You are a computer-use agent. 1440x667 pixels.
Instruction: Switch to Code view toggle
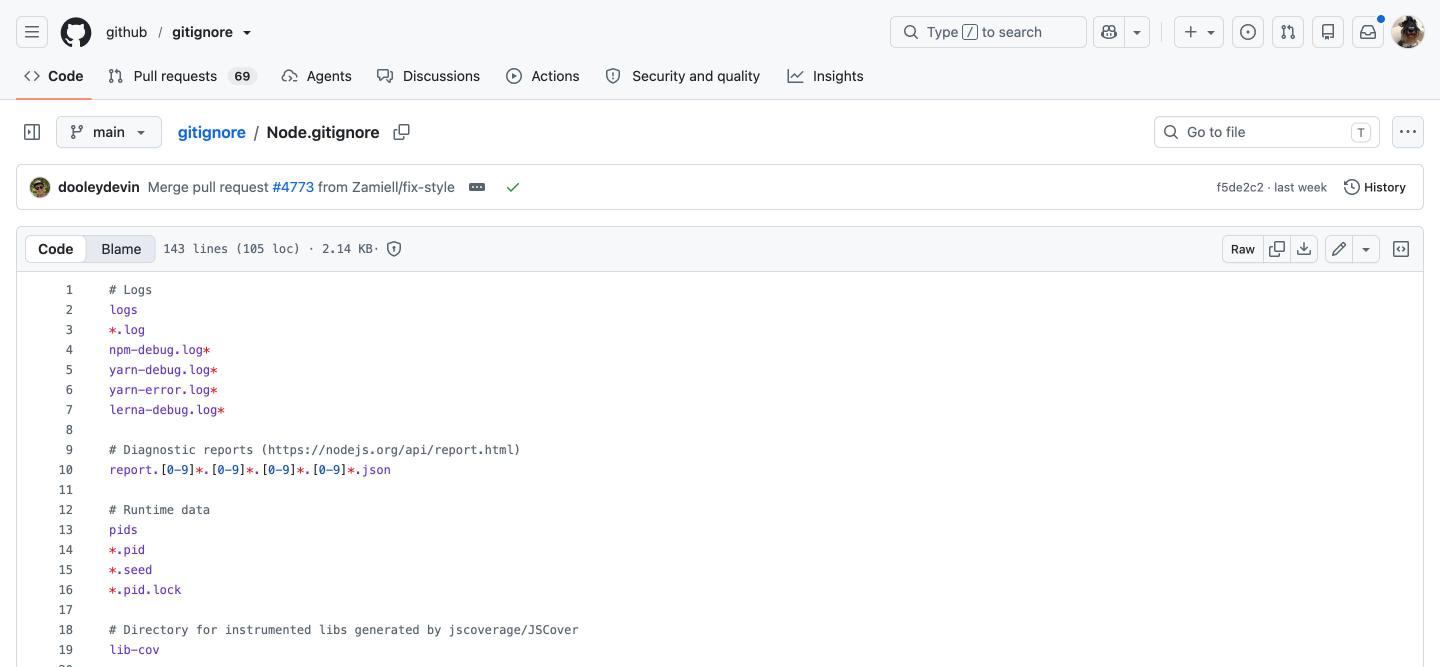click(56, 249)
